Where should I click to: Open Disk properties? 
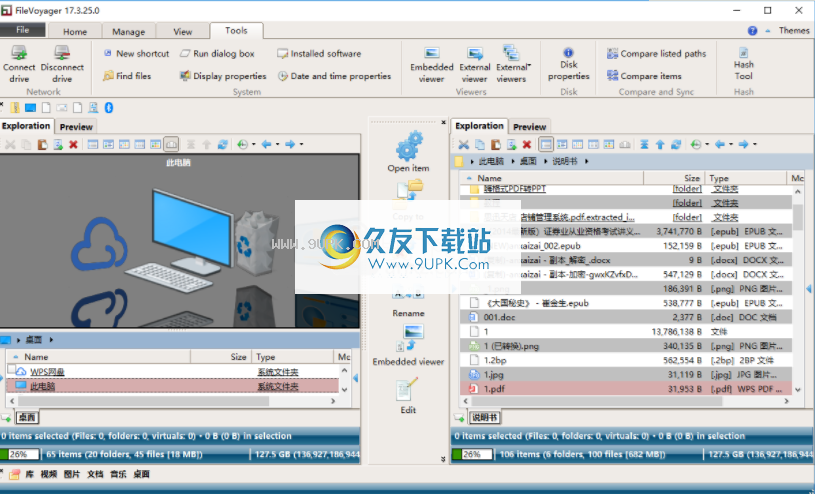[568, 65]
